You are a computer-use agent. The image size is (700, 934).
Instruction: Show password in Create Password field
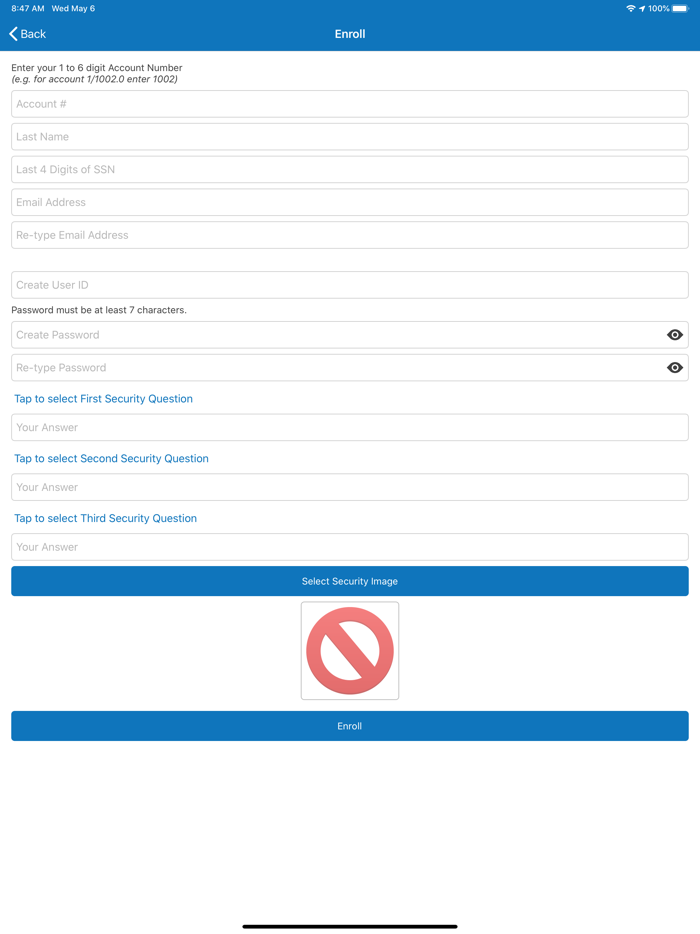click(674, 335)
